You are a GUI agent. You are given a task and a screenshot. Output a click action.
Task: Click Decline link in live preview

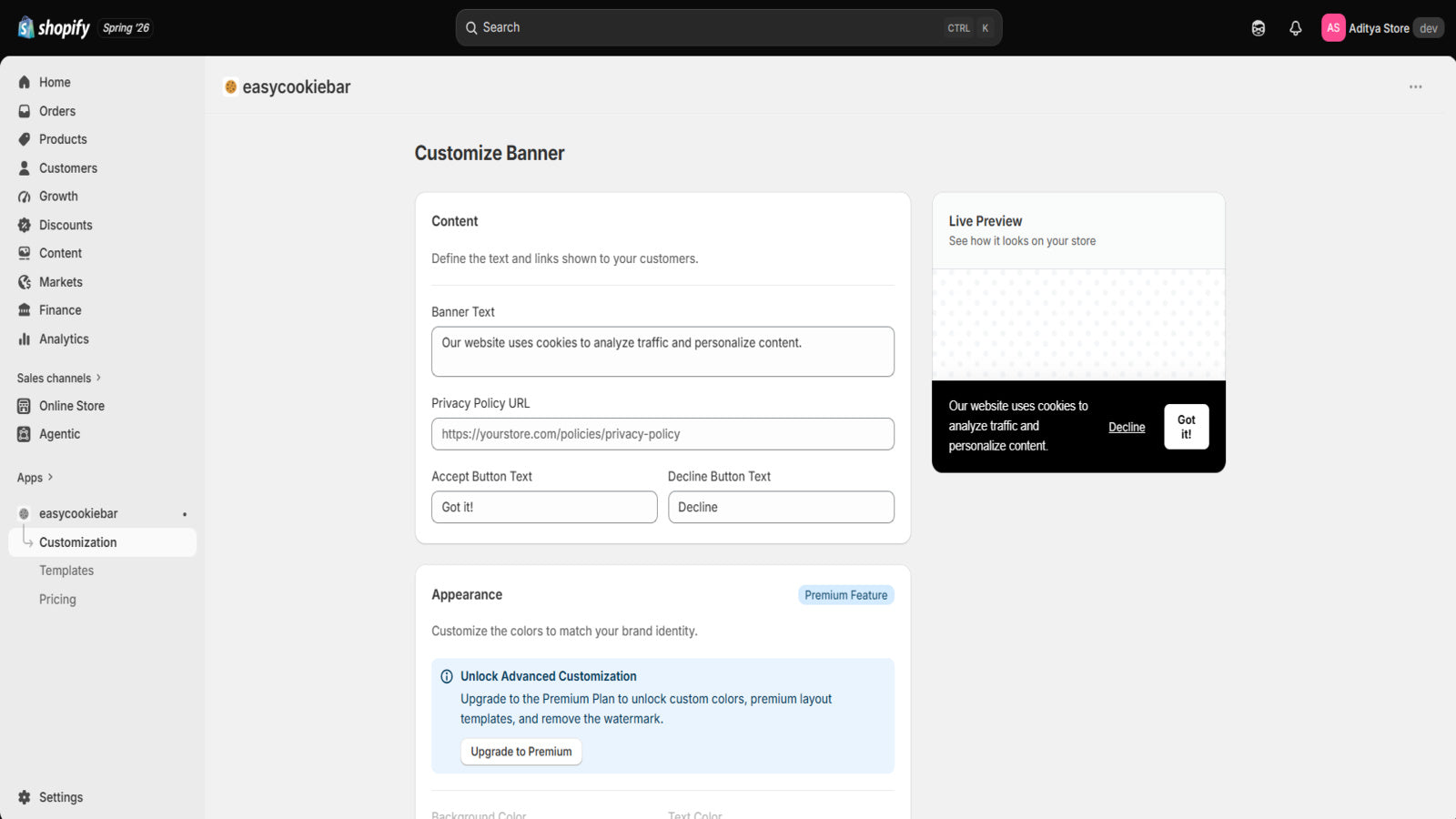pos(1127,427)
